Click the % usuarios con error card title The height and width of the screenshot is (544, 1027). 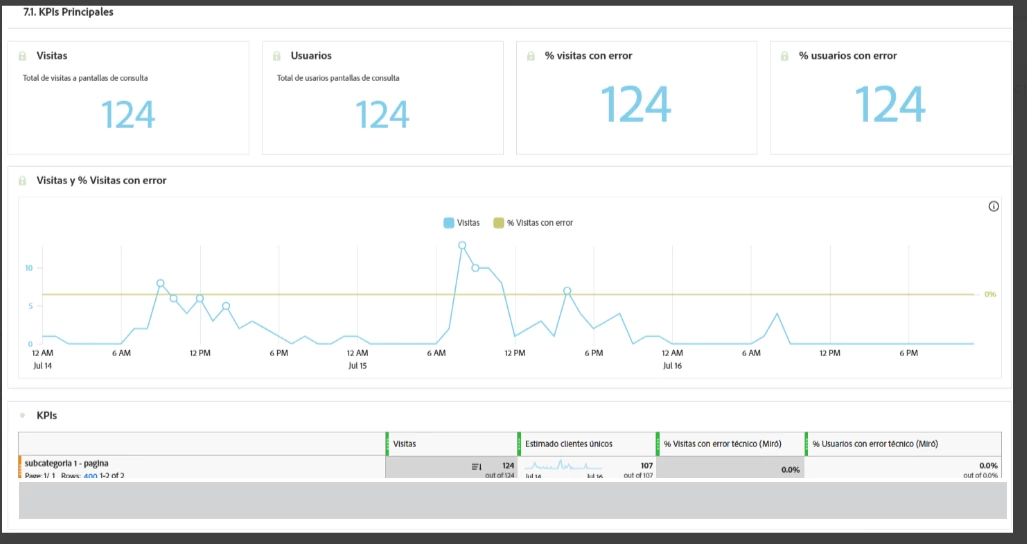tap(848, 56)
